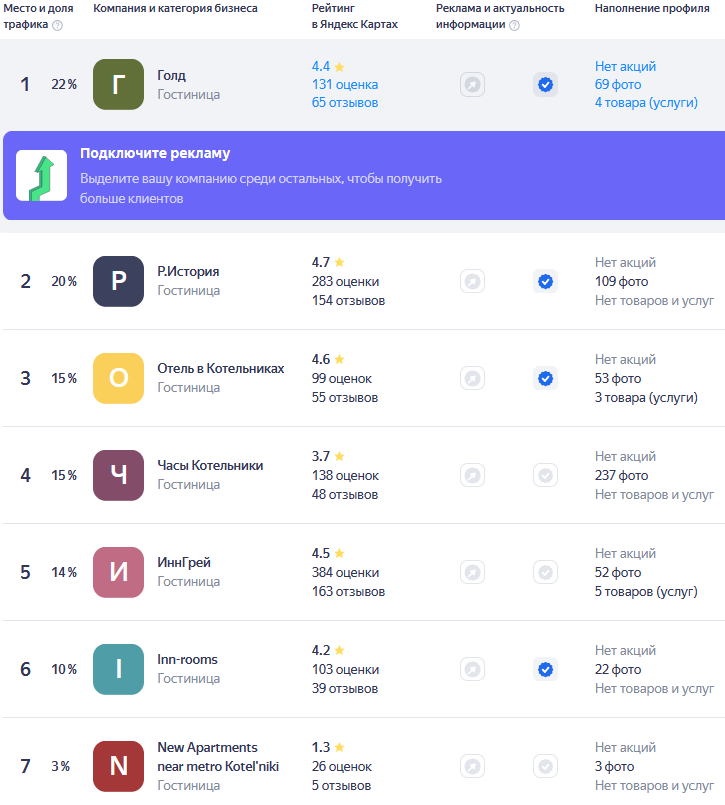Click the dark 'Р' logo of Р.История
Screen dimensions: 725x805
pos(118,281)
